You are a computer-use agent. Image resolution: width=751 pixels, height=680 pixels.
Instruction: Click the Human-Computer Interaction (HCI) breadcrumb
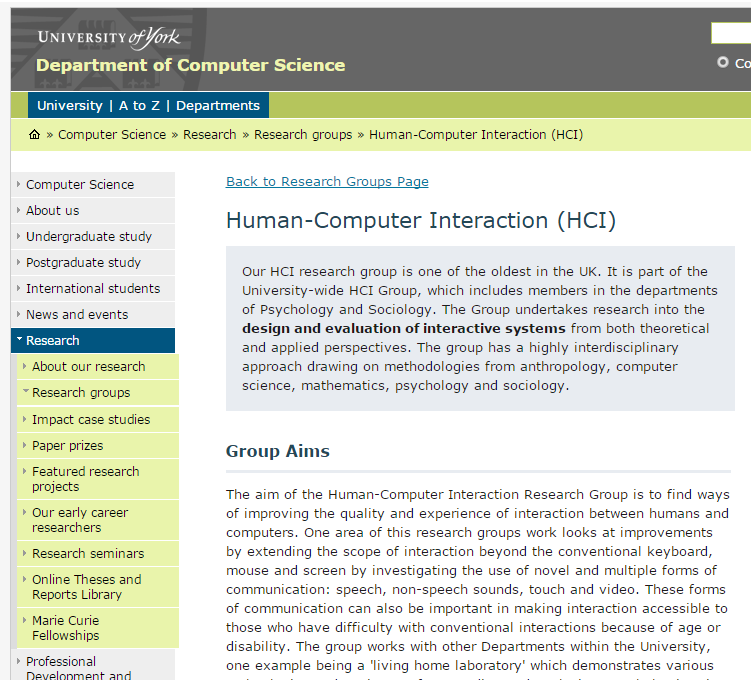(x=476, y=135)
